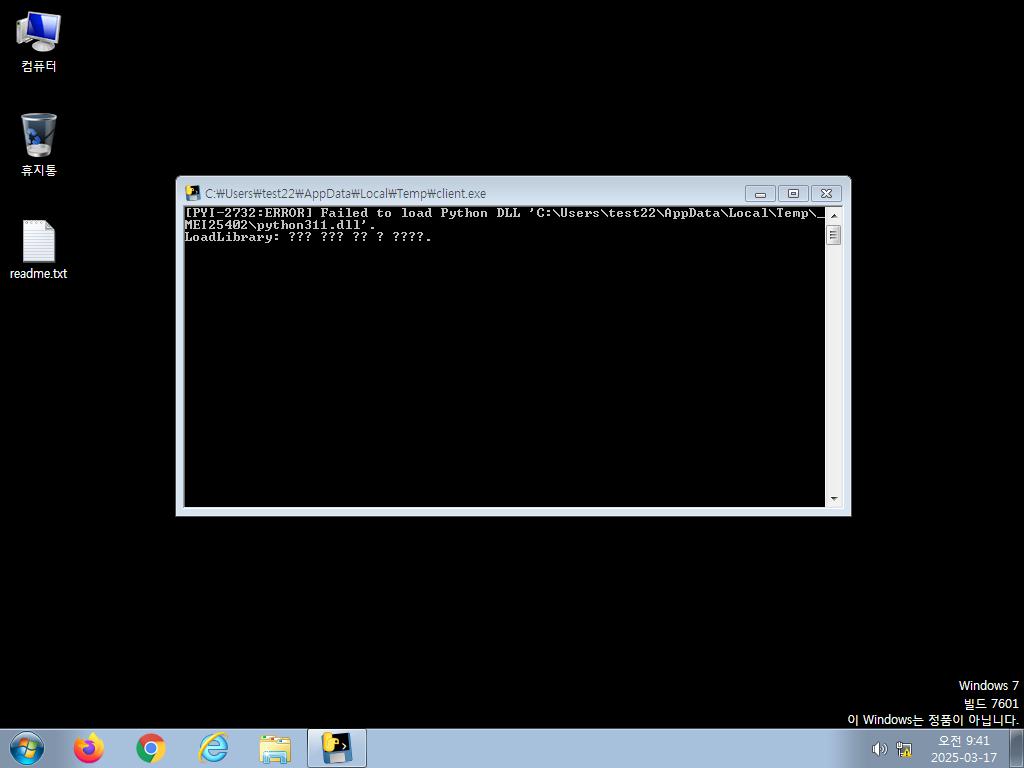Open Internet Explorer from the taskbar
This screenshot has height=768, width=1024.
pyautogui.click(x=214, y=748)
